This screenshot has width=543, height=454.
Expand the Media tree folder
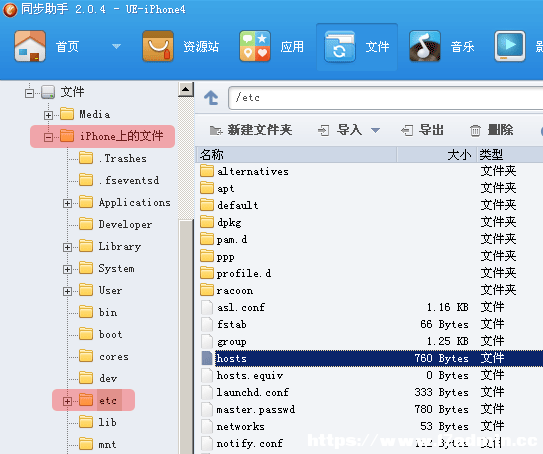click(x=48, y=115)
